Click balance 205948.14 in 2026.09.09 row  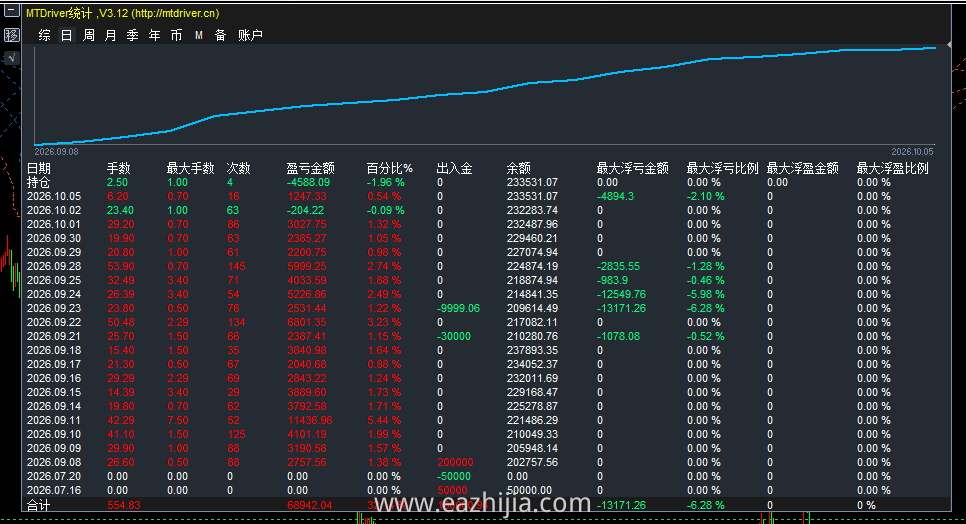[532, 448]
